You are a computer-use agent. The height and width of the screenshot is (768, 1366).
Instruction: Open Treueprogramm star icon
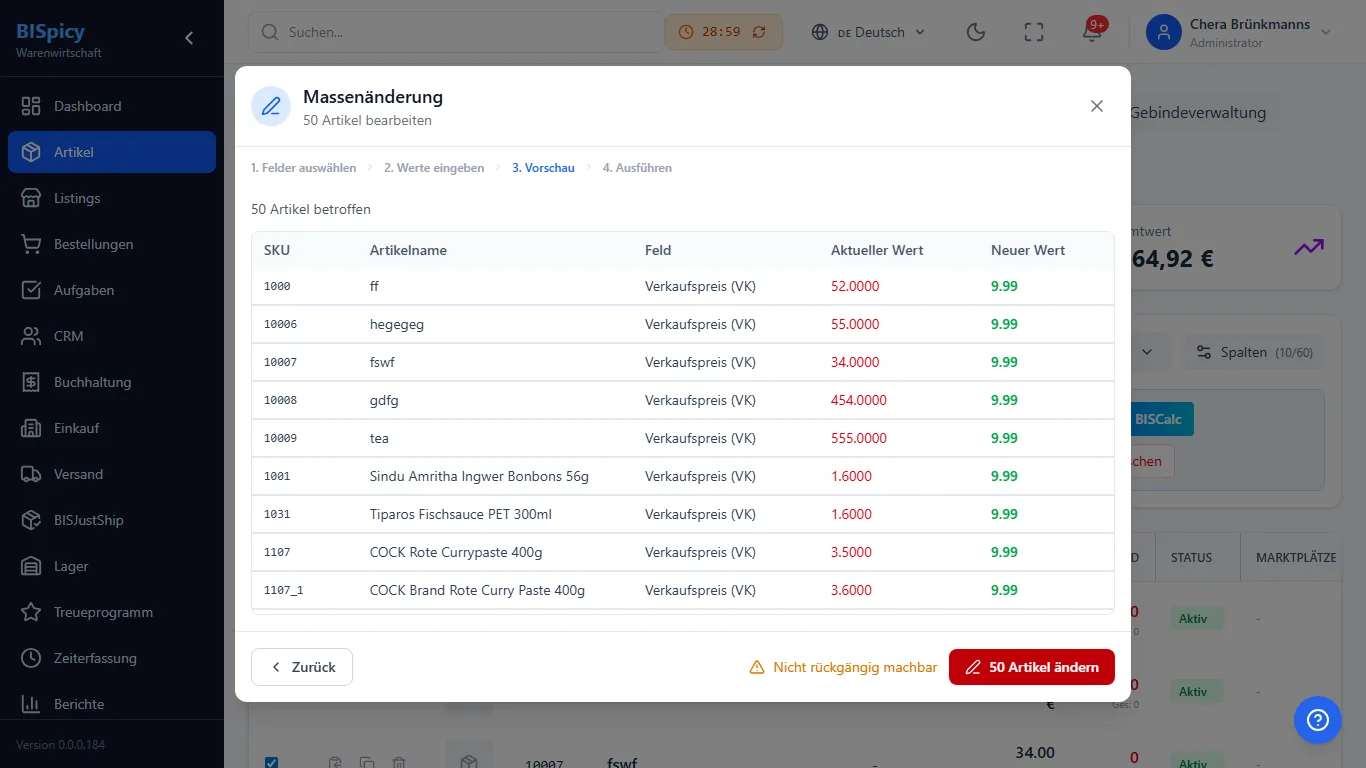31,612
